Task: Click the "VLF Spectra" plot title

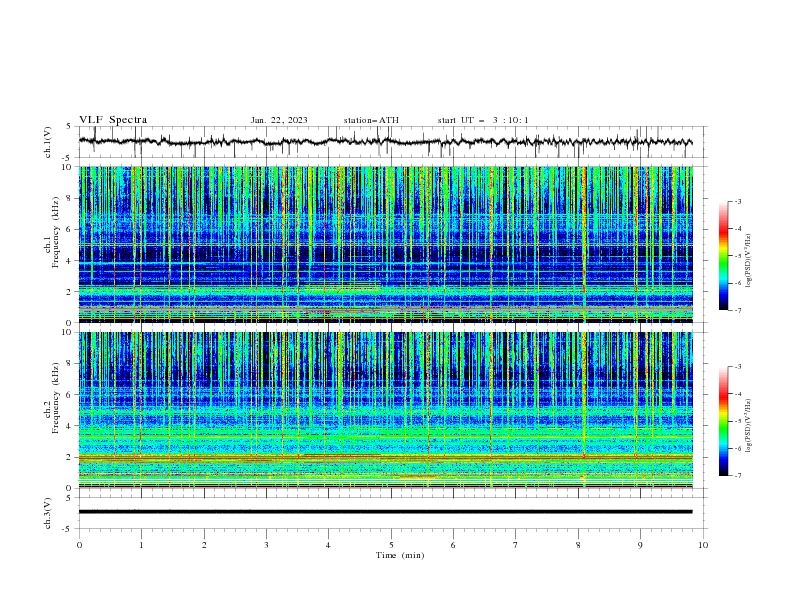Action: coord(113,120)
